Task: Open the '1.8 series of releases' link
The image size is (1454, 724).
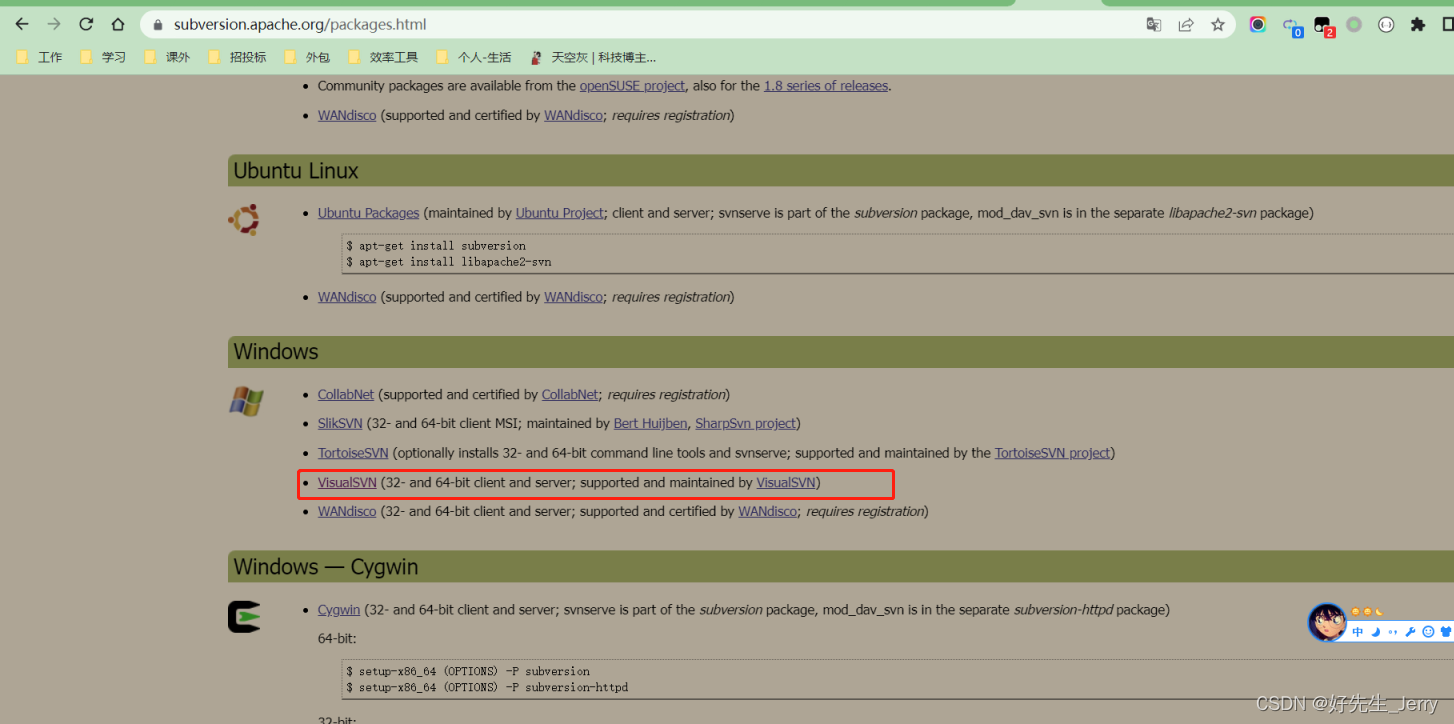Action: [x=826, y=86]
